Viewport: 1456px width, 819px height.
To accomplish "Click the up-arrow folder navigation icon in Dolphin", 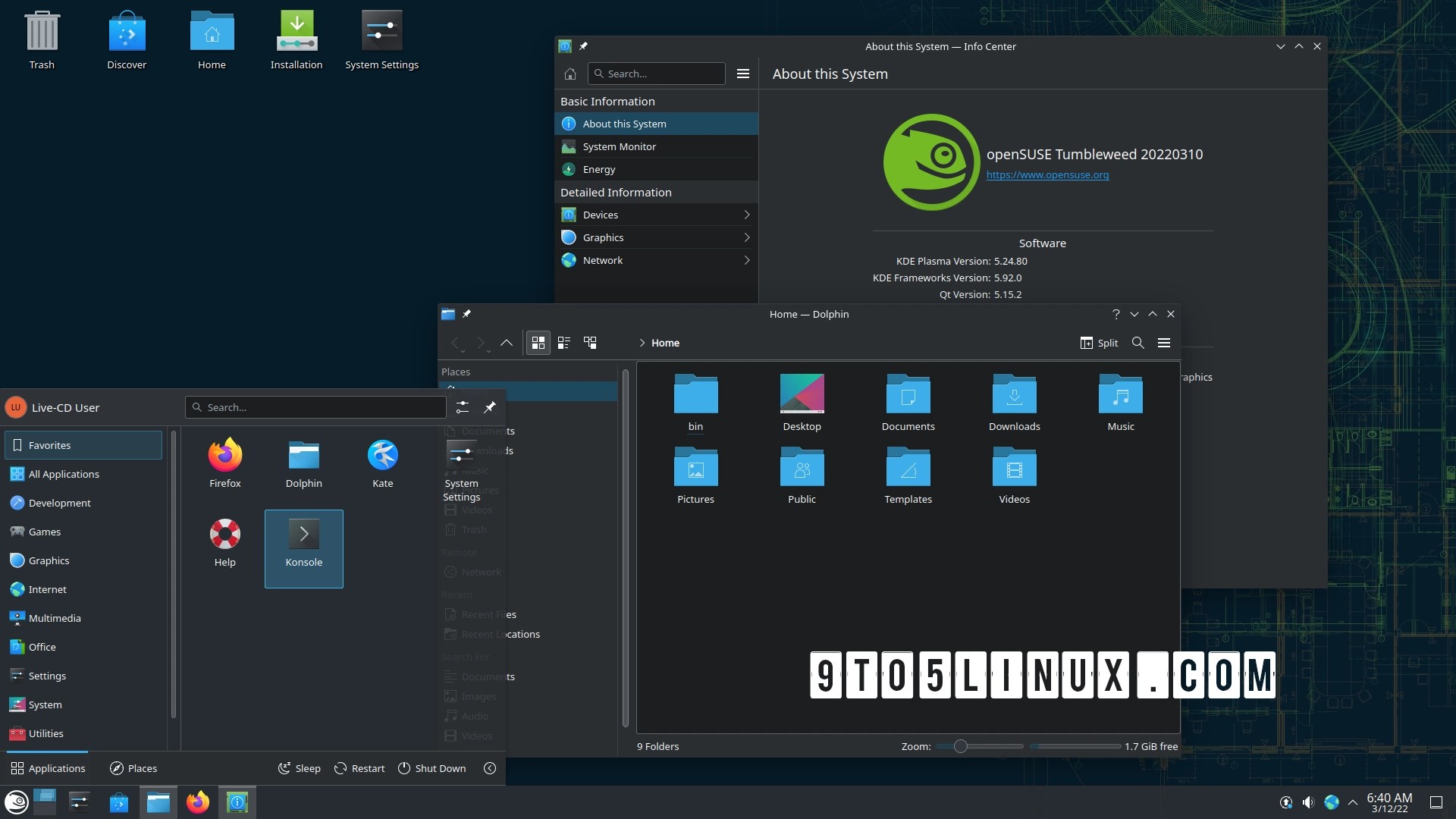I will tap(507, 343).
